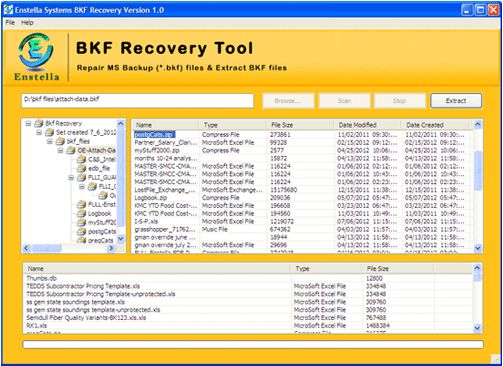503x366 pixels.
Task: Select the Bkf Recovery root folder icon
Action: [39, 124]
